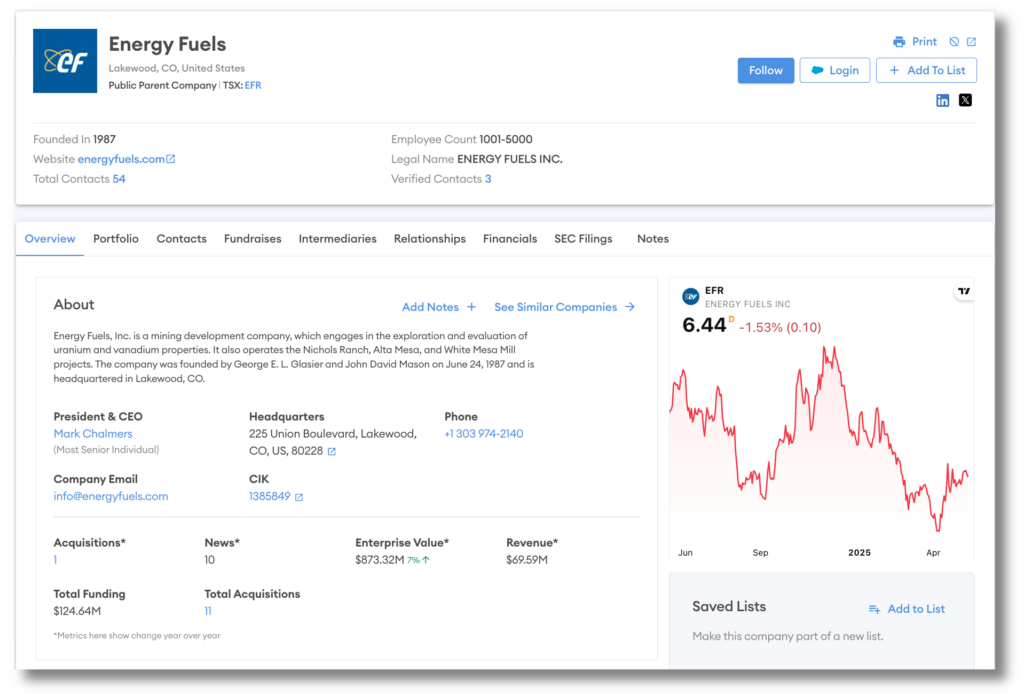
Task: Open the X (Twitter) profile icon
Action: 965,100
